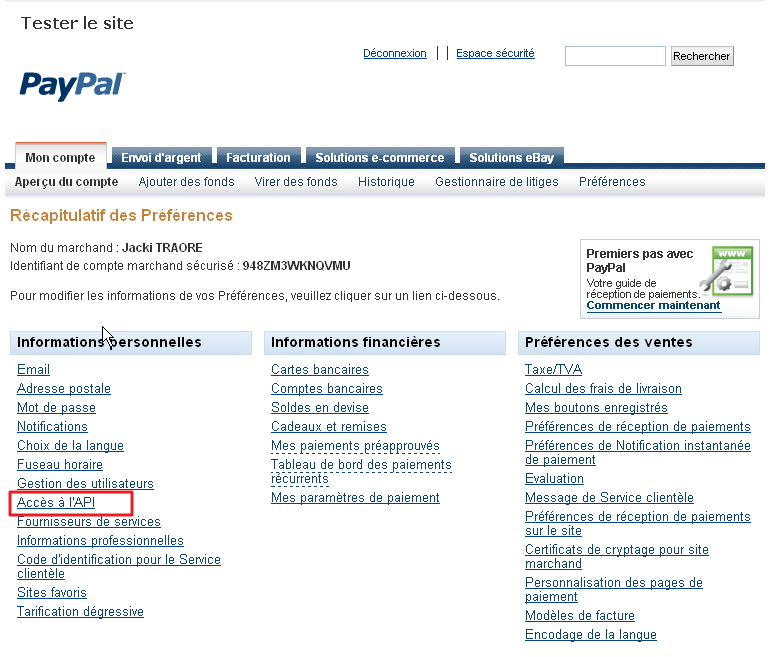Open the Solutions e-commerce tab

click(x=379, y=157)
